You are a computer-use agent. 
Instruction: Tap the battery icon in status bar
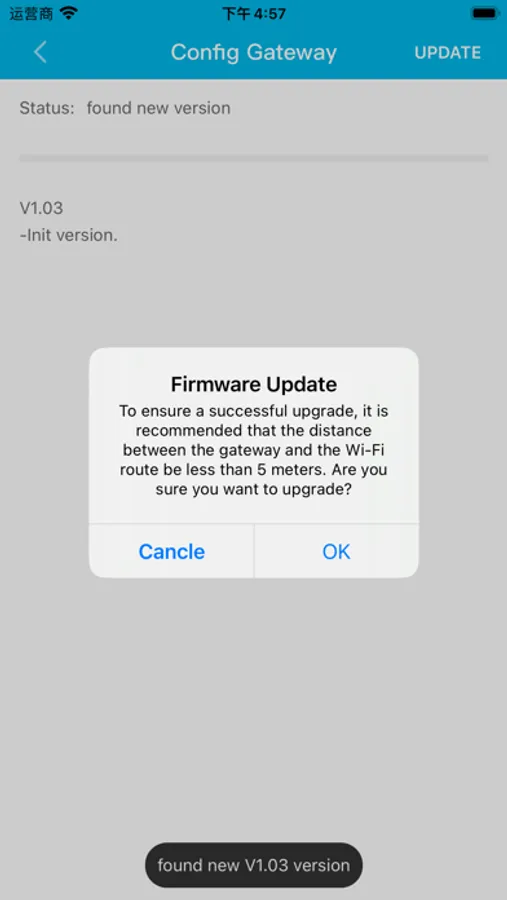tap(484, 13)
